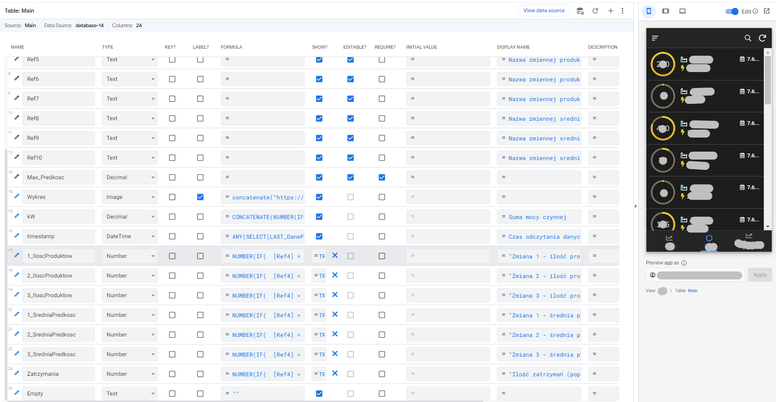Click the Apply button under Preview app as
The height and width of the screenshot is (402, 776).
(x=760, y=275)
